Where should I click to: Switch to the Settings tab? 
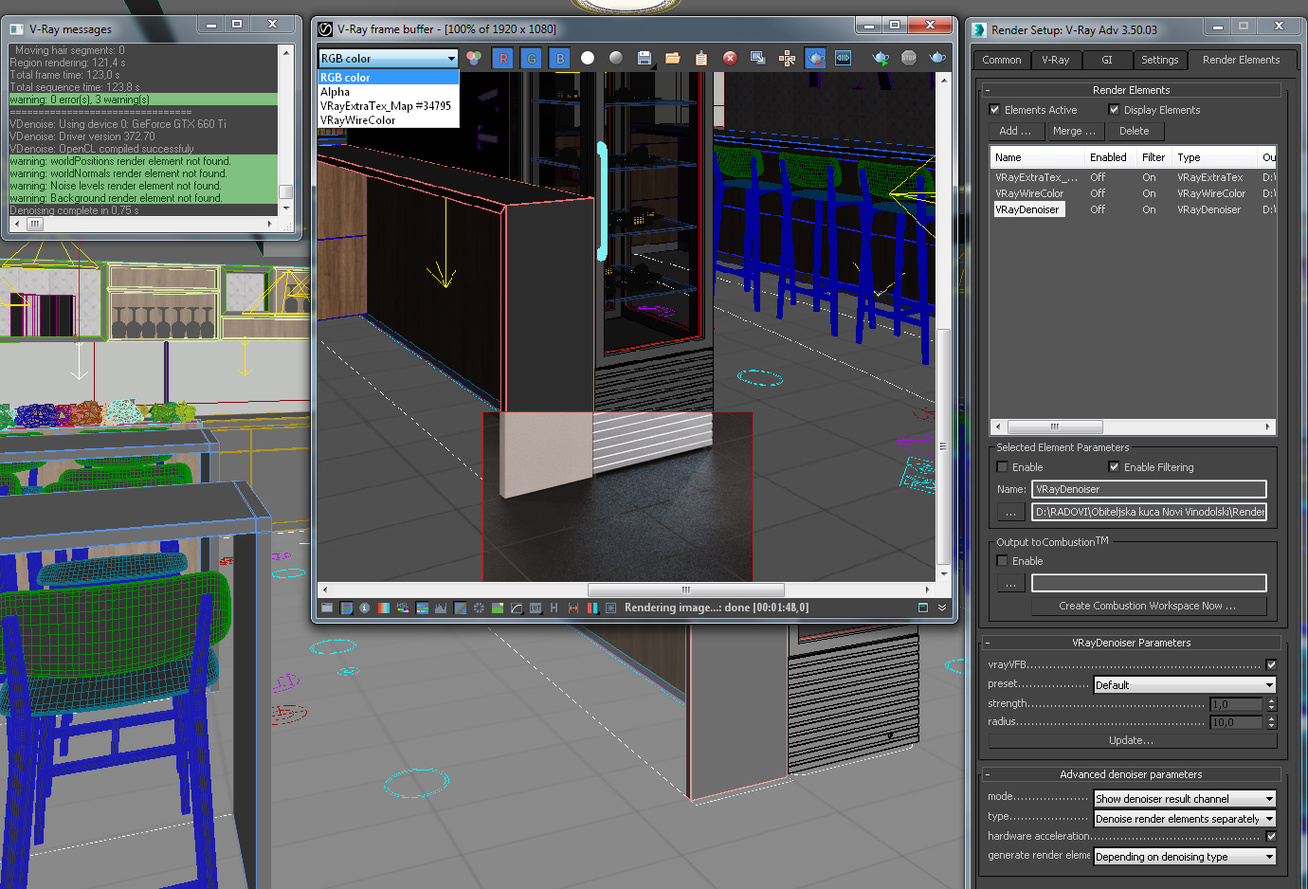click(x=1160, y=60)
